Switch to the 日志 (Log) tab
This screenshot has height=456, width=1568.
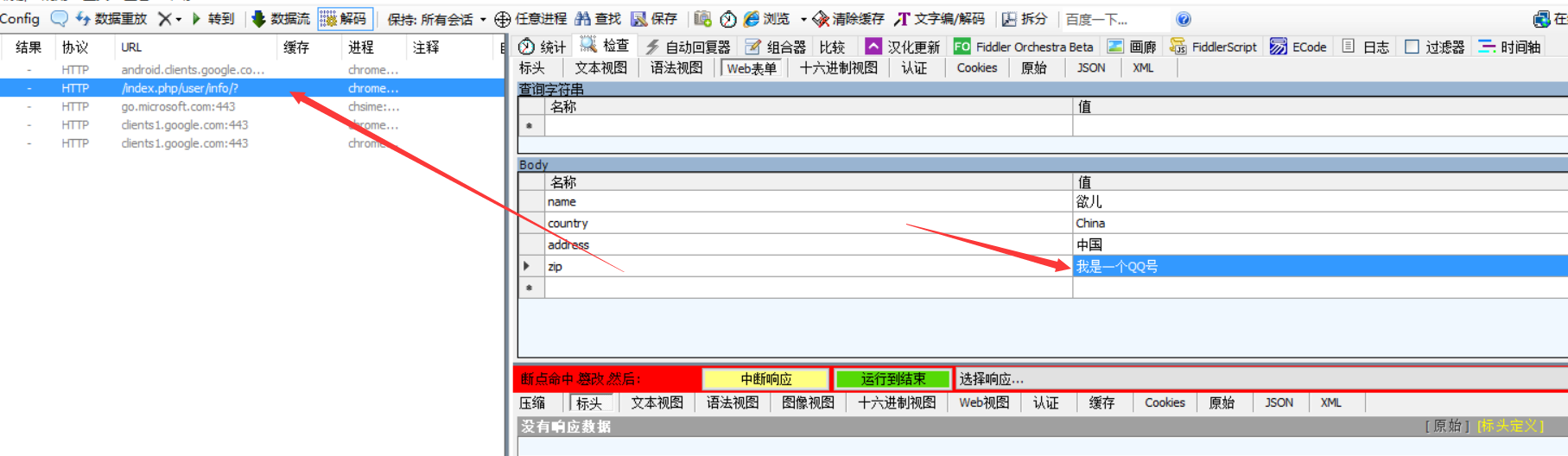coord(1366,47)
